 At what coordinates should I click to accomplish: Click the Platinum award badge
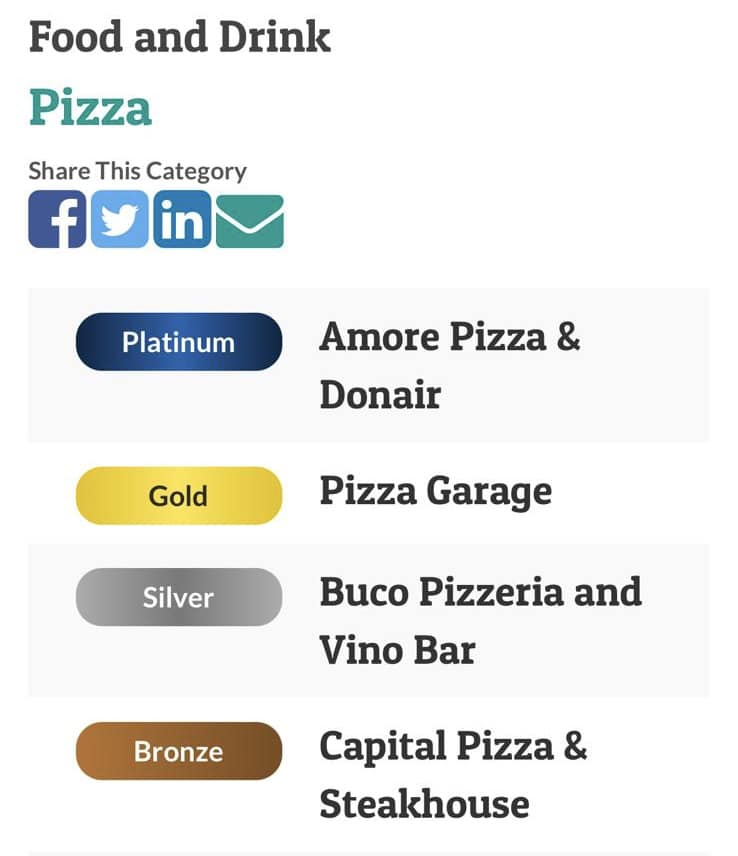179,342
